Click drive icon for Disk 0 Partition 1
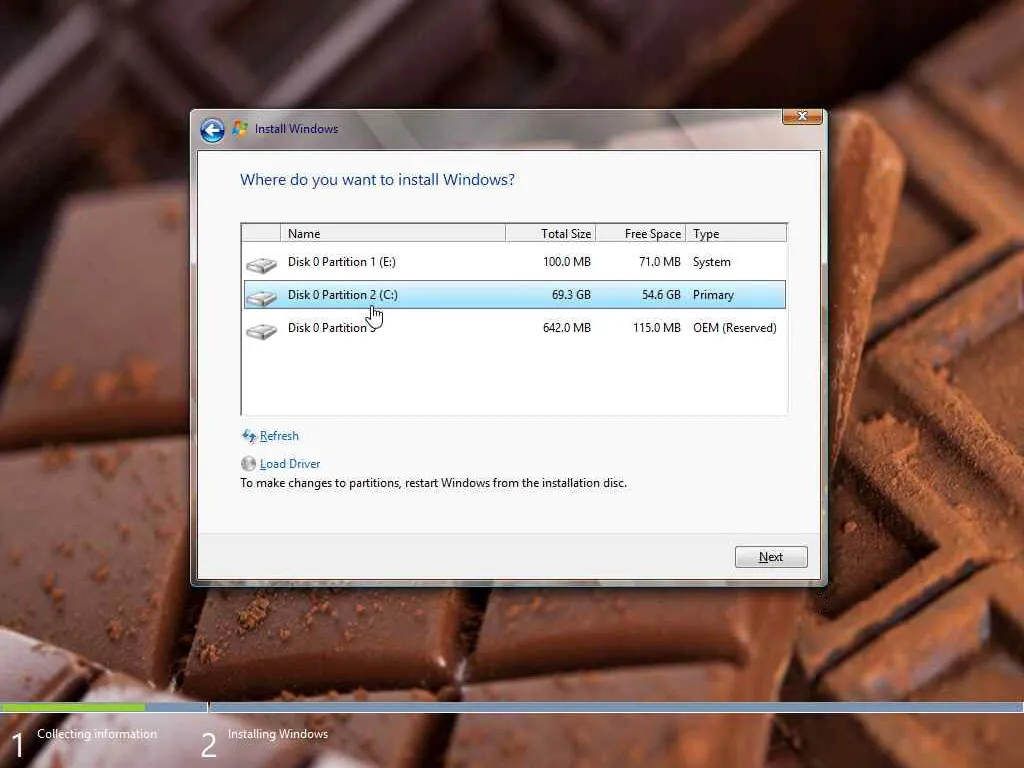Image resolution: width=1024 pixels, height=768 pixels. click(261, 264)
